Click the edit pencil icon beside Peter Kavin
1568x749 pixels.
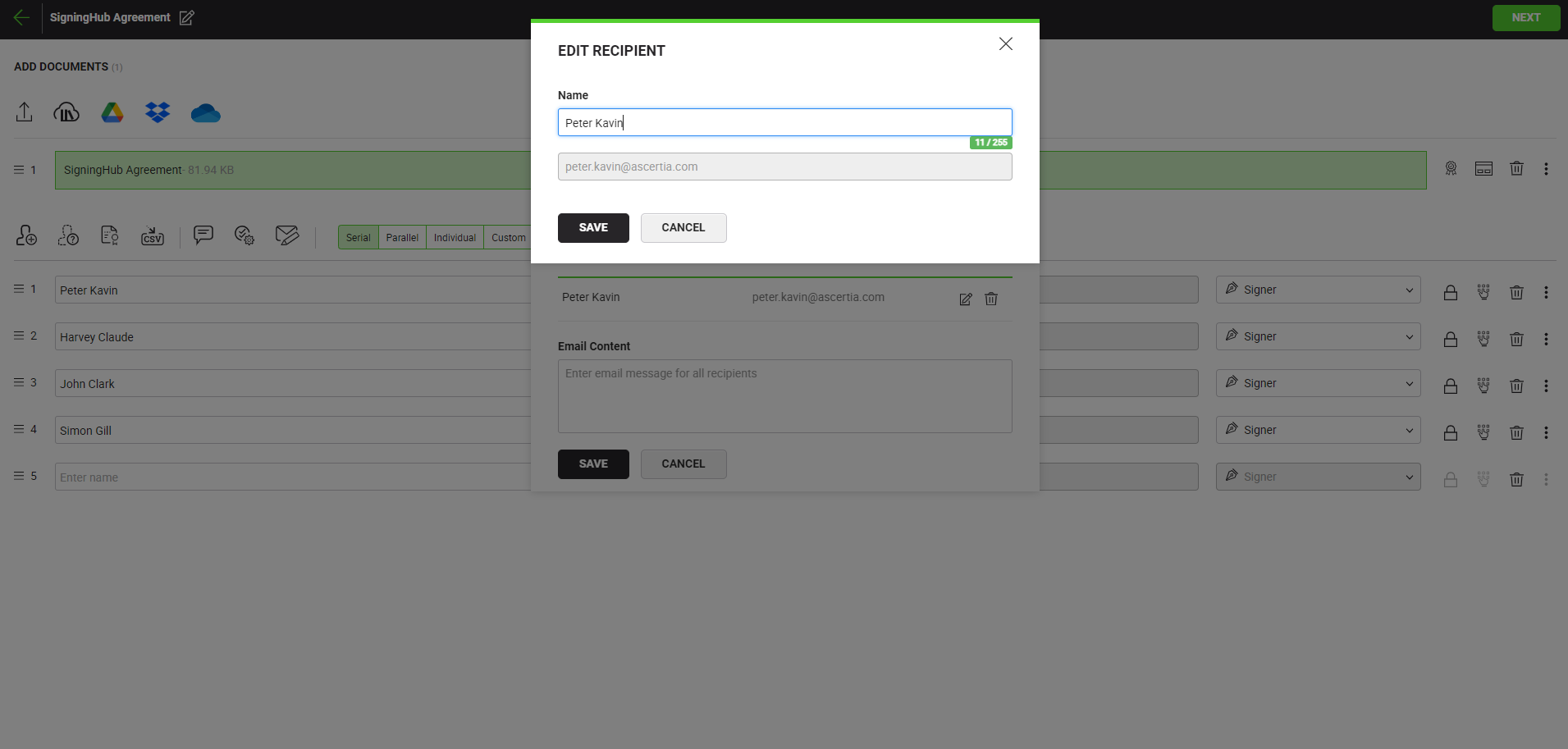pos(966,299)
